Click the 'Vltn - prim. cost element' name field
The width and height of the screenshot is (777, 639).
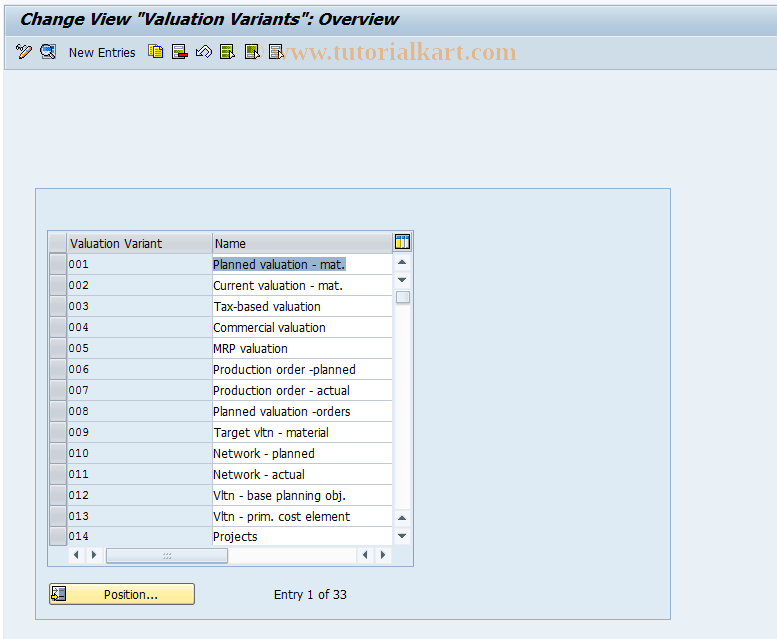[x=302, y=516]
